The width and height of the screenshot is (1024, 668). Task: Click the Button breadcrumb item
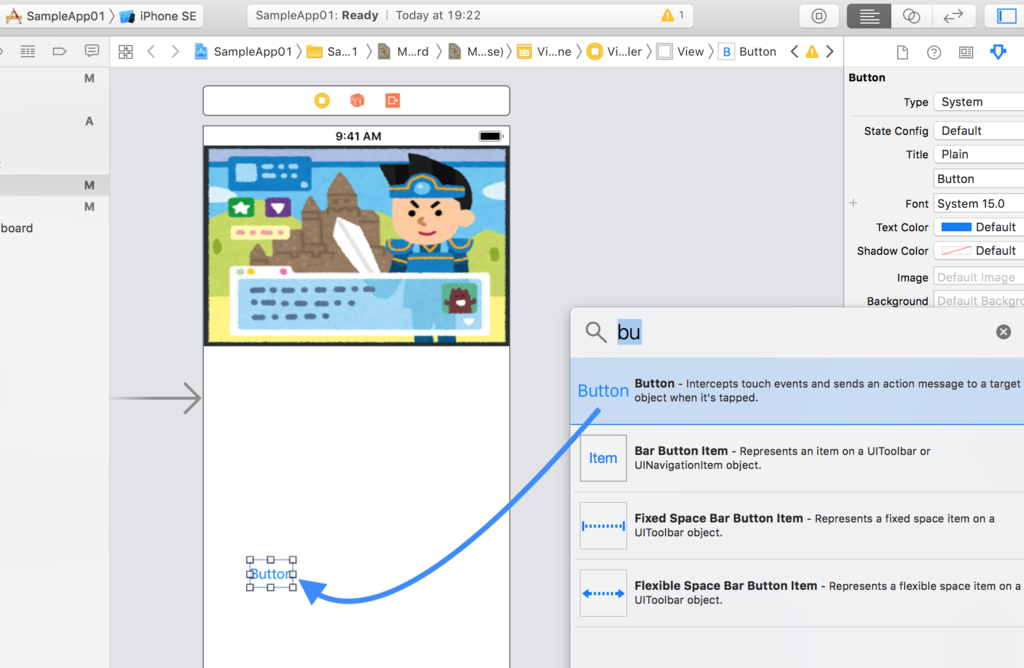[748, 52]
